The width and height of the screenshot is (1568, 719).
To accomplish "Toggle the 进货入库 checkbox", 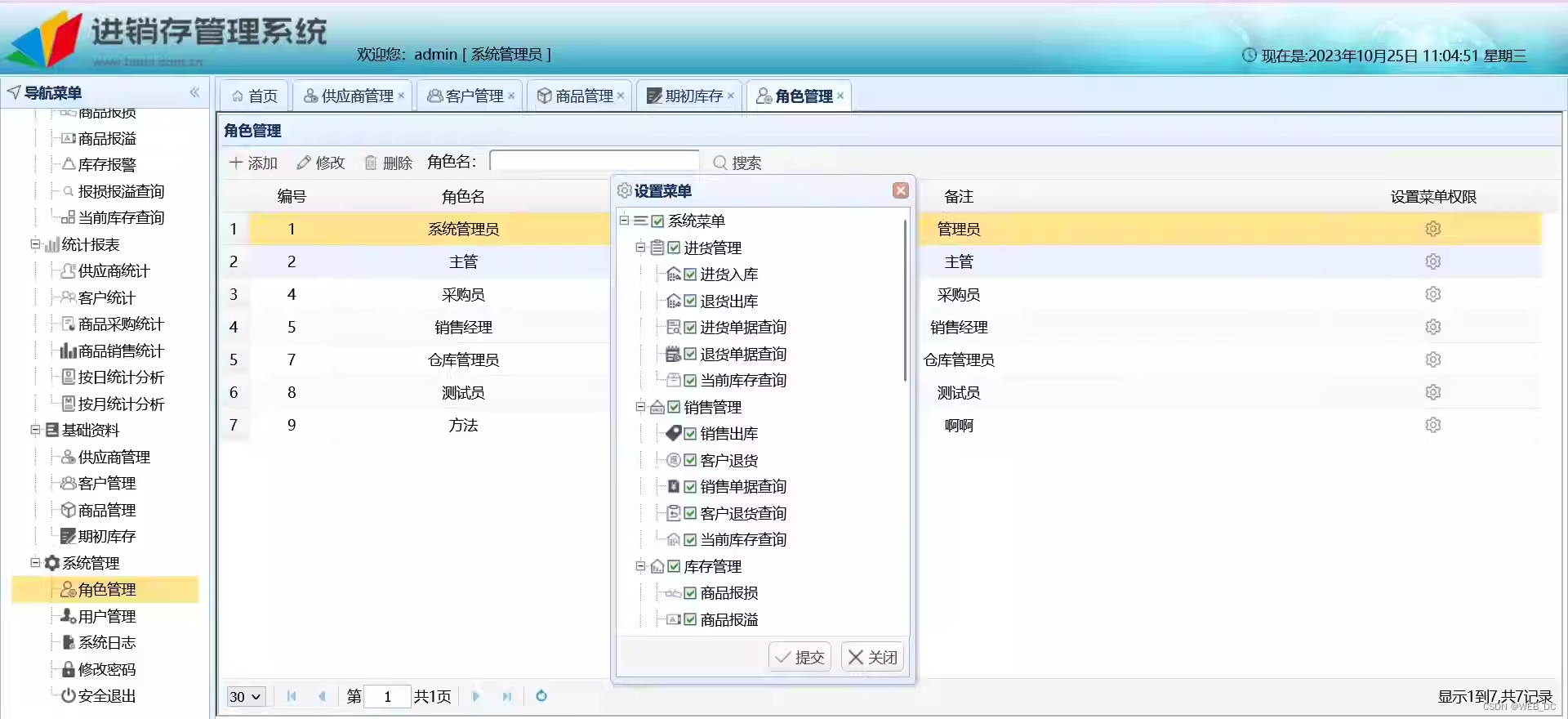I will click(x=690, y=275).
